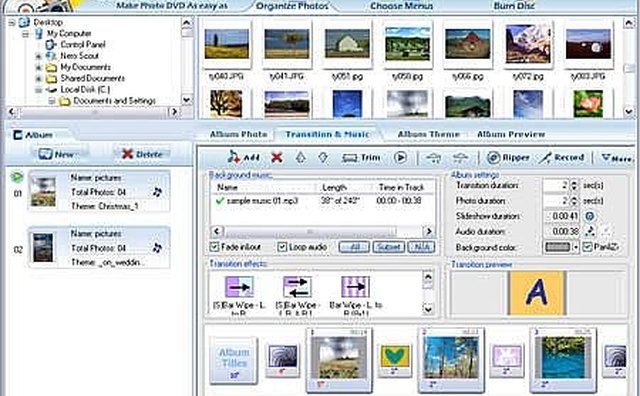Expand the My Documents tree node
640x396 pixels.
coord(39,67)
